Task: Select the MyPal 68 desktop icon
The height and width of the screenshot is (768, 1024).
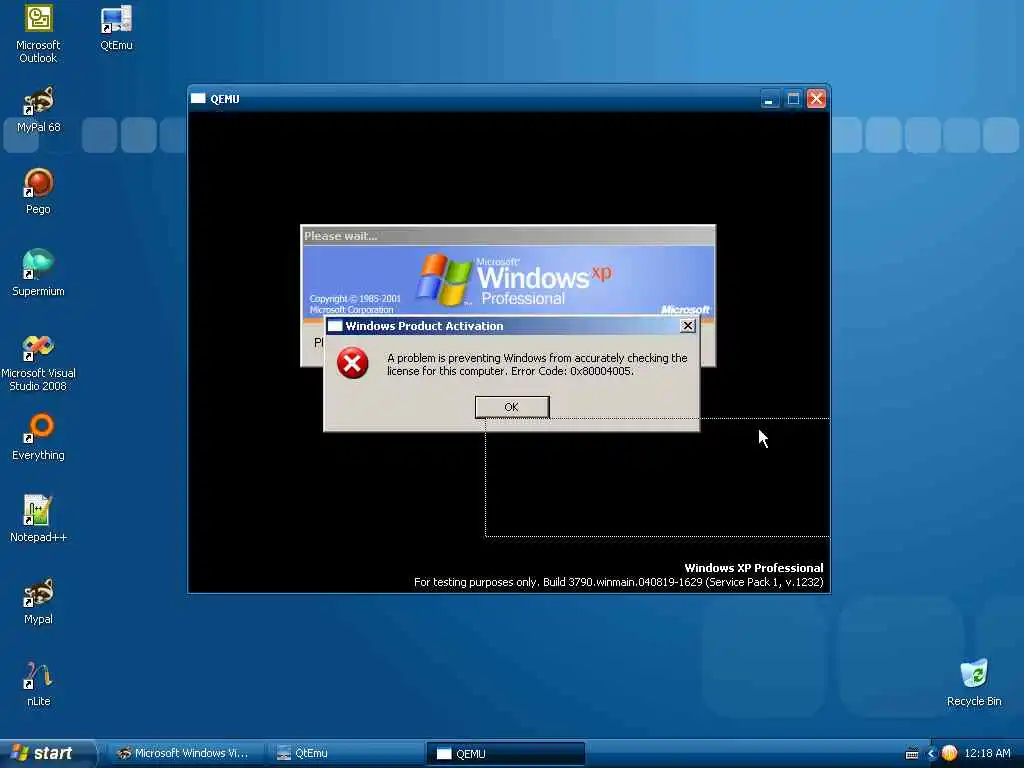Action: [x=39, y=109]
